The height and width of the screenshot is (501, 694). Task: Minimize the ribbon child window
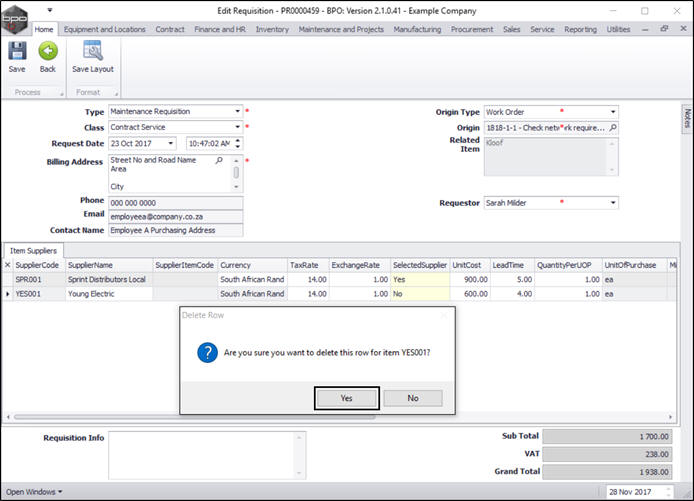click(x=645, y=29)
